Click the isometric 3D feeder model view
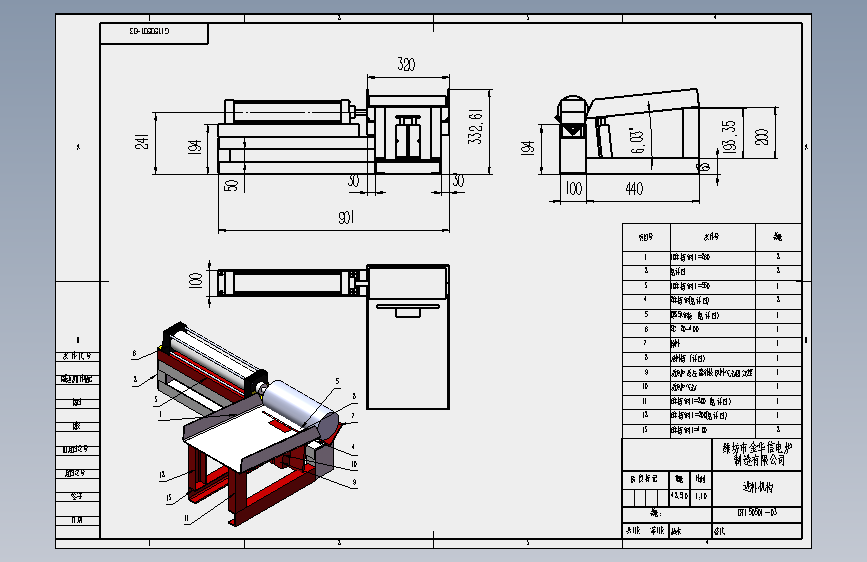 (x=249, y=423)
